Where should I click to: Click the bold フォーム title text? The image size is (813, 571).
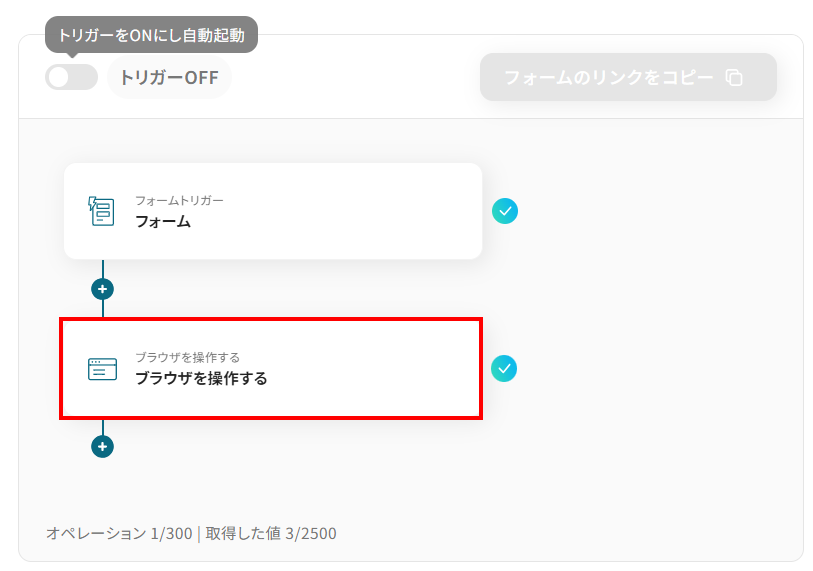pos(163,222)
